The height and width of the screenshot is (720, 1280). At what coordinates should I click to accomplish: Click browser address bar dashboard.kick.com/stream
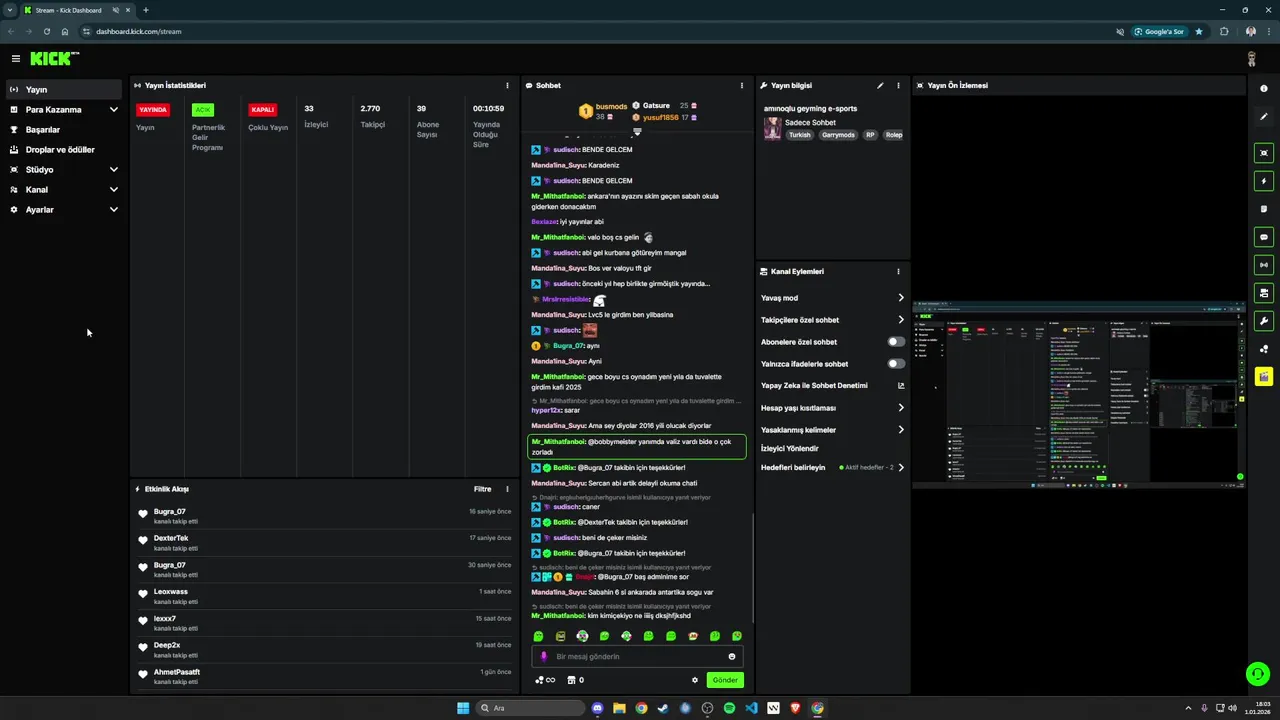pyautogui.click(x=139, y=31)
